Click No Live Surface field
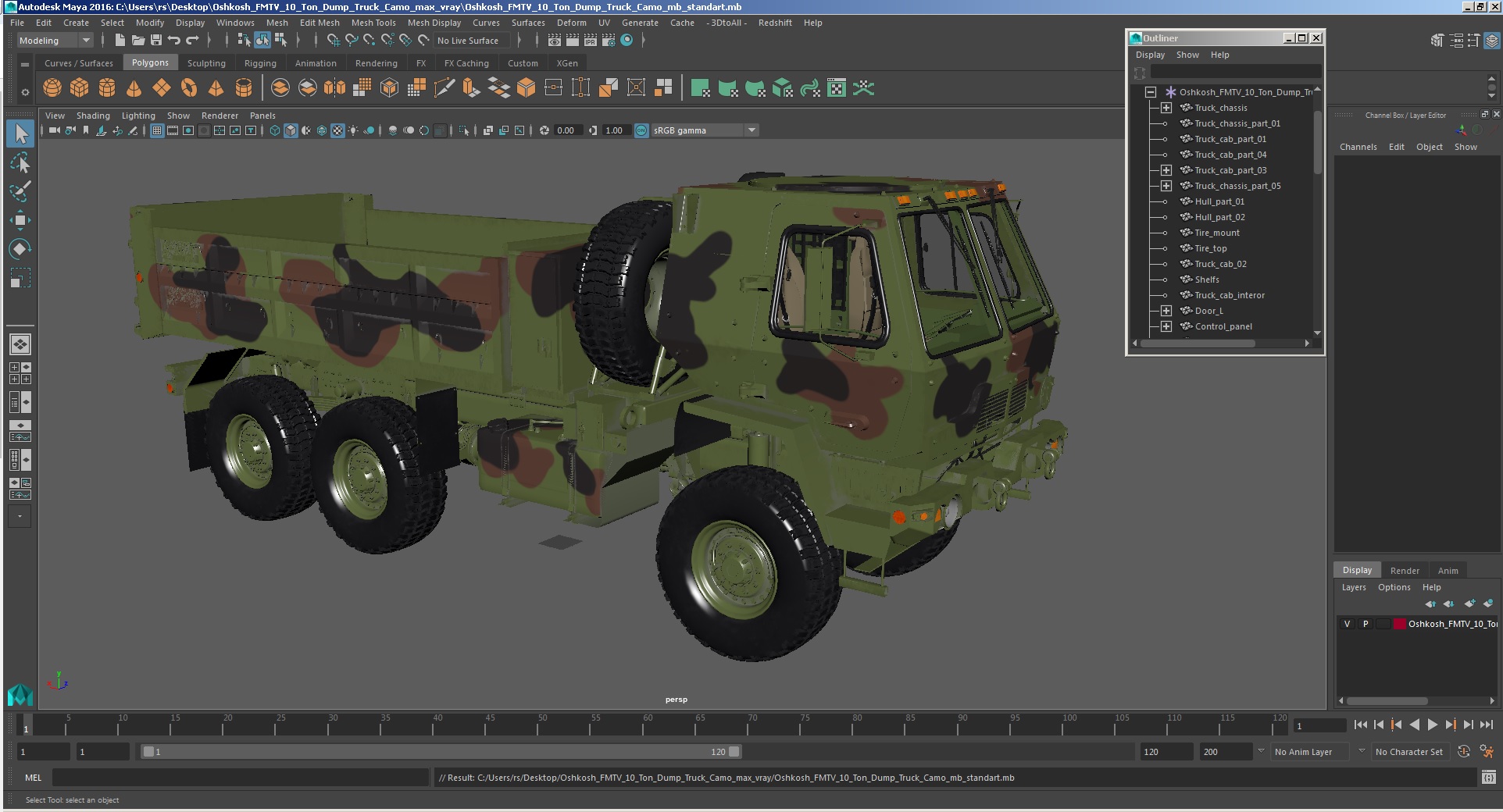The width and height of the screenshot is (1503, 812). [x=471, y=41]
